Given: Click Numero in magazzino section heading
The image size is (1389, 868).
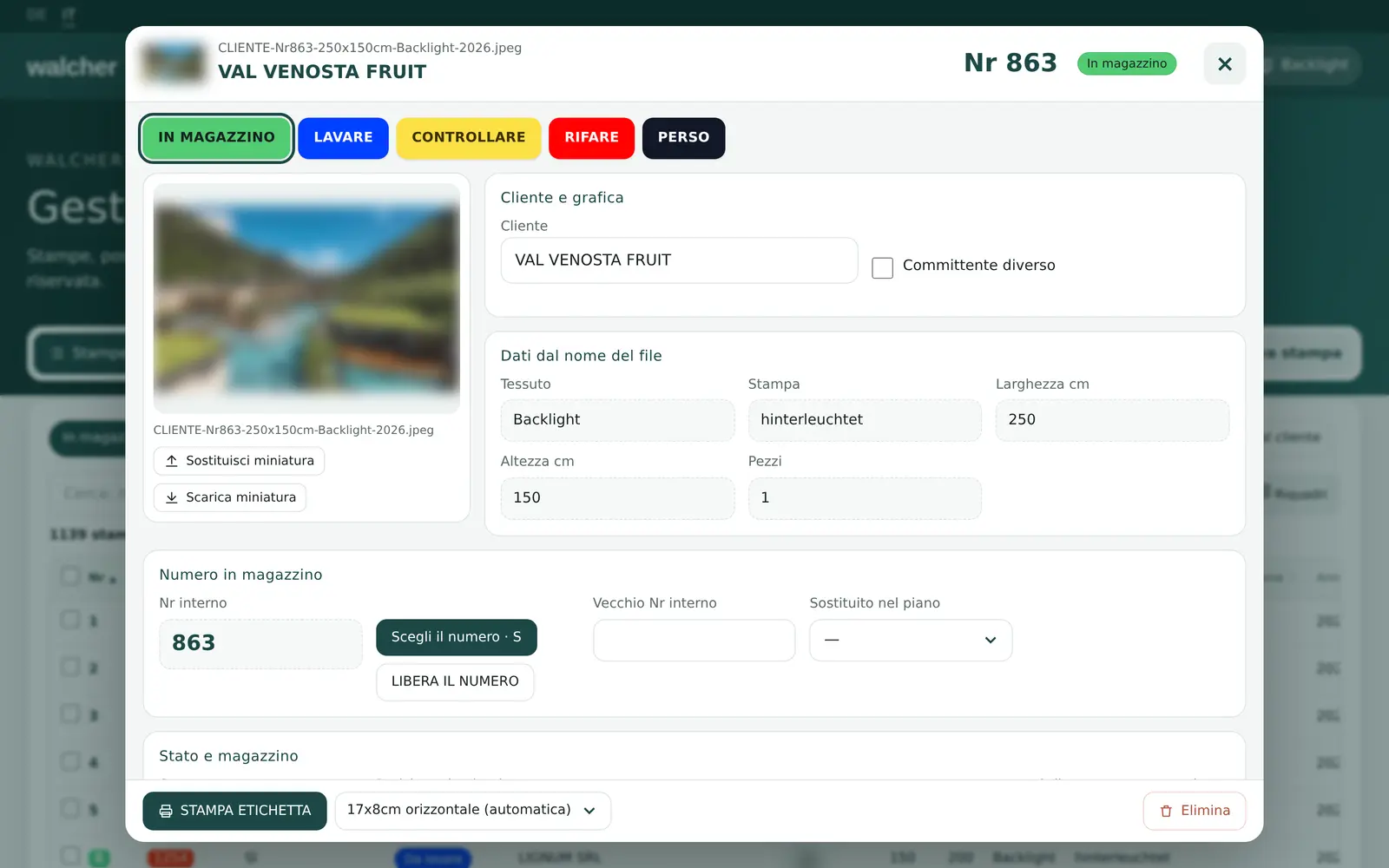Looking at the screenshot, I should pos(240,575).
